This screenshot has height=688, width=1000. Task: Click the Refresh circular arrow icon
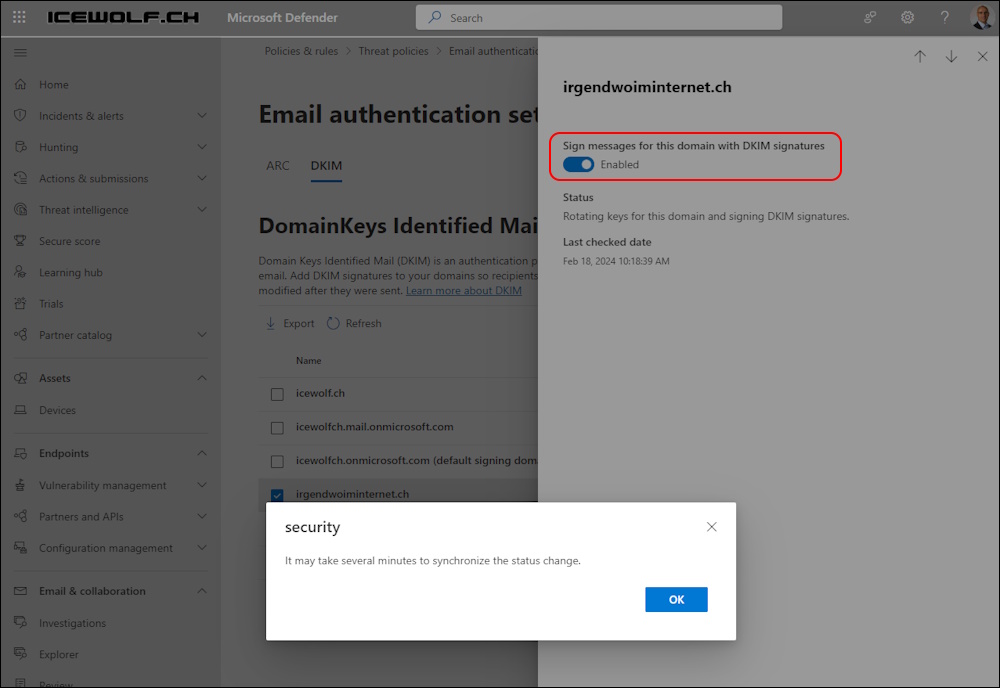pyautogui.click(x=333, y=323)
